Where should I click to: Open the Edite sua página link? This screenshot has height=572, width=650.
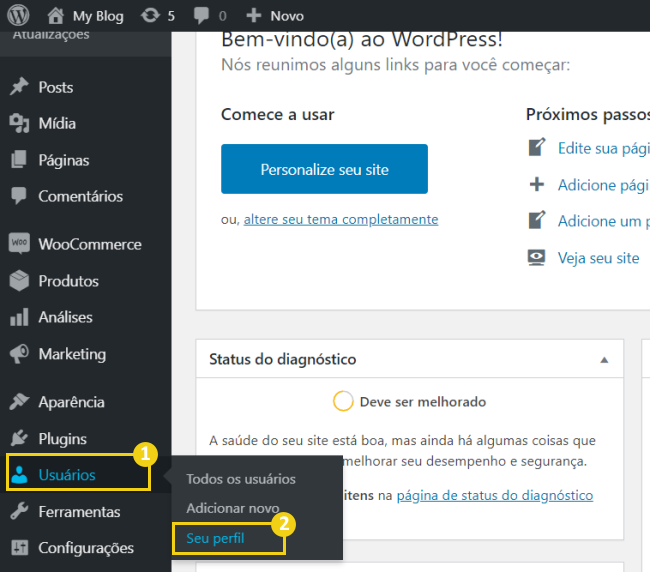click(604, 148)
